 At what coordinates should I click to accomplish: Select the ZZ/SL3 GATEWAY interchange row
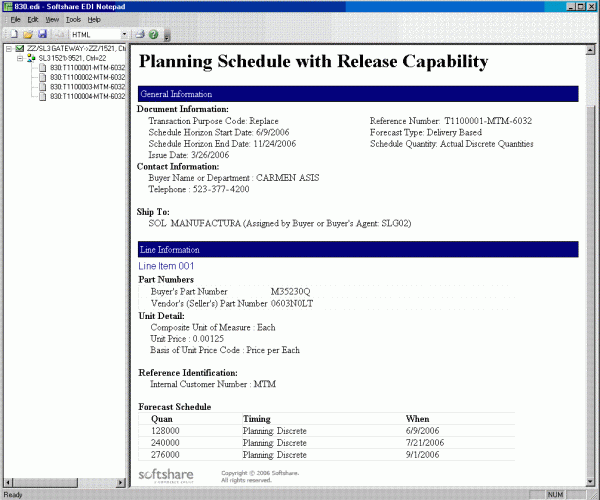point(76,49)
